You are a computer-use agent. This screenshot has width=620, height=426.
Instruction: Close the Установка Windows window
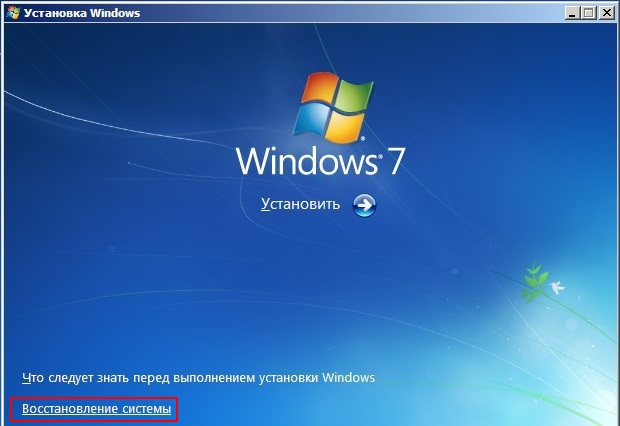click(x=607, y=13)
